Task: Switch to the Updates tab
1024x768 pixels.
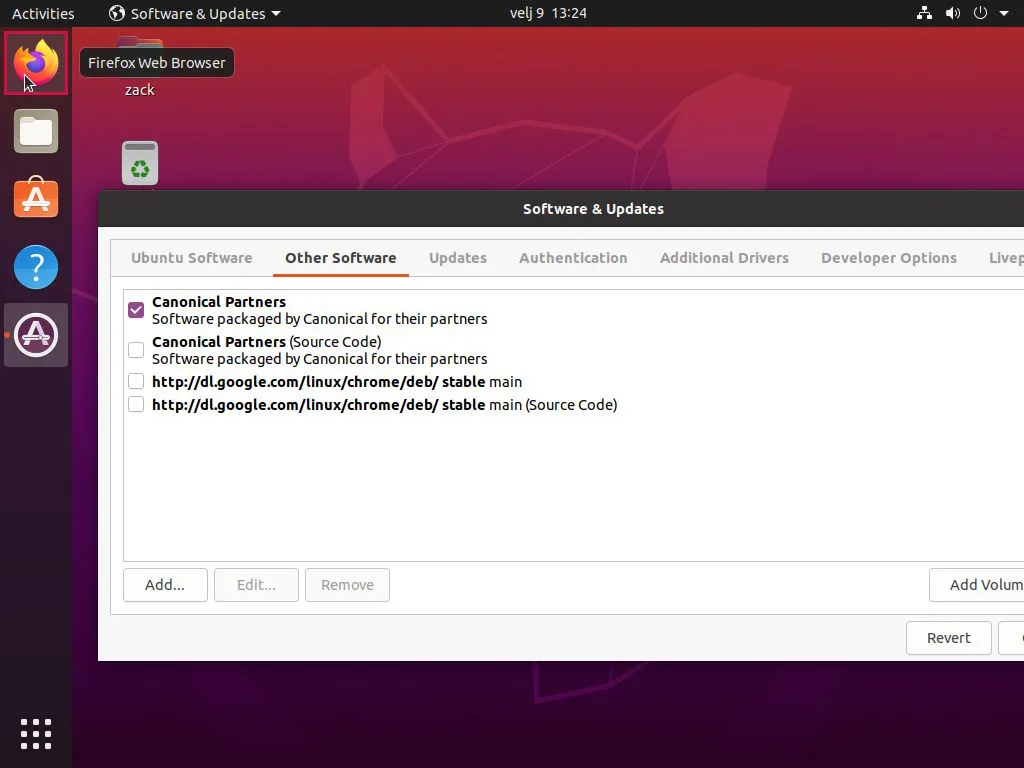Action: tap(458, 258)
